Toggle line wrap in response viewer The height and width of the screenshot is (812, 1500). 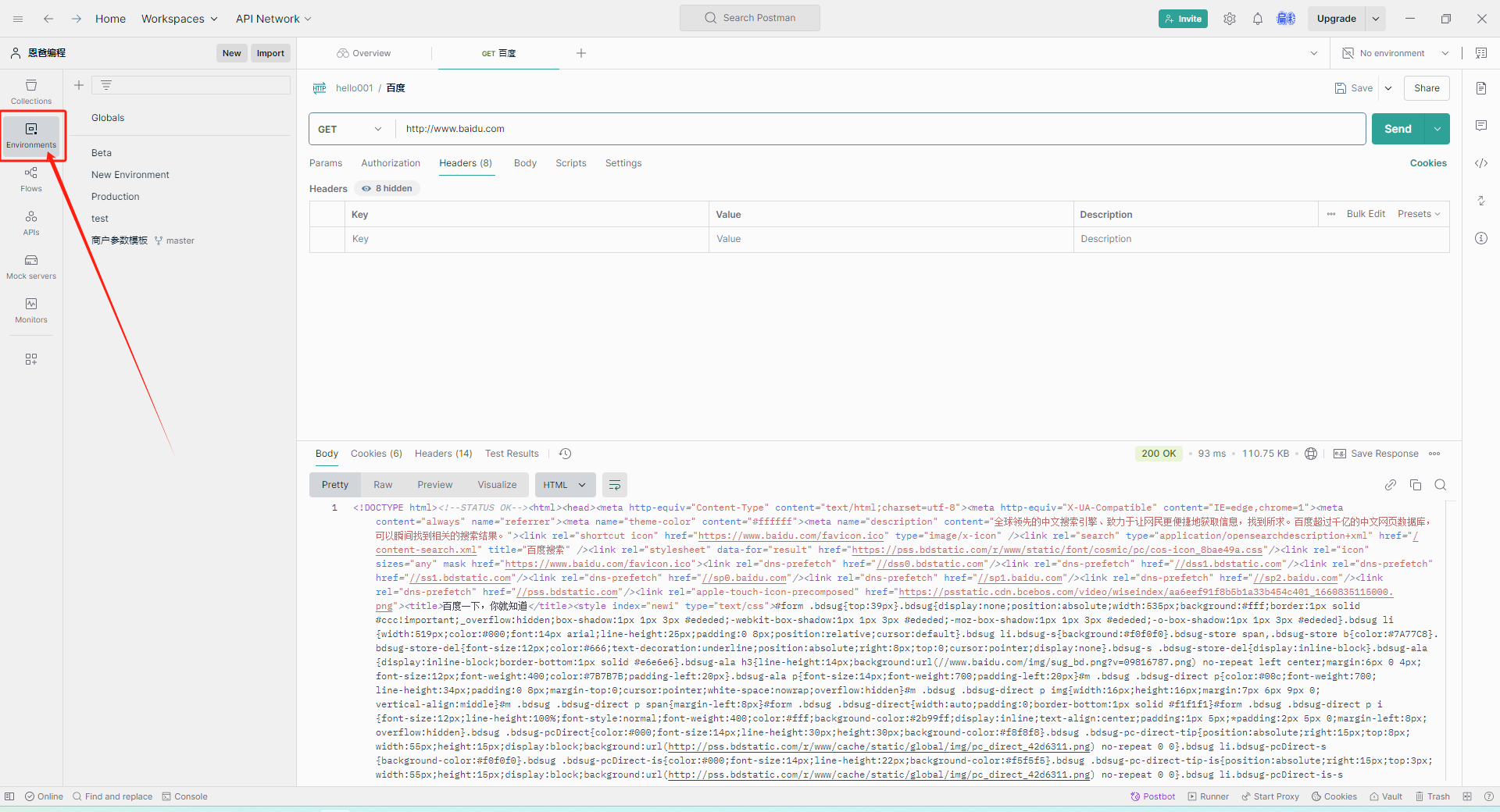coord(615,485)
